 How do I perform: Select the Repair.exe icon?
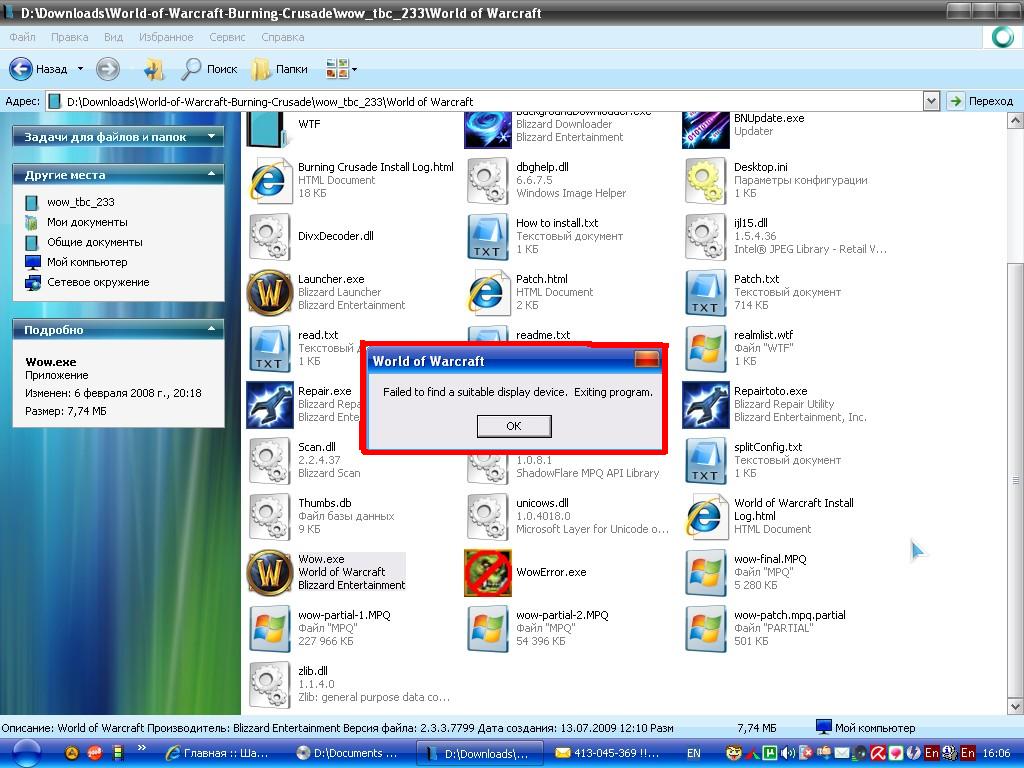pyautogui.click(x=268, y=404)
